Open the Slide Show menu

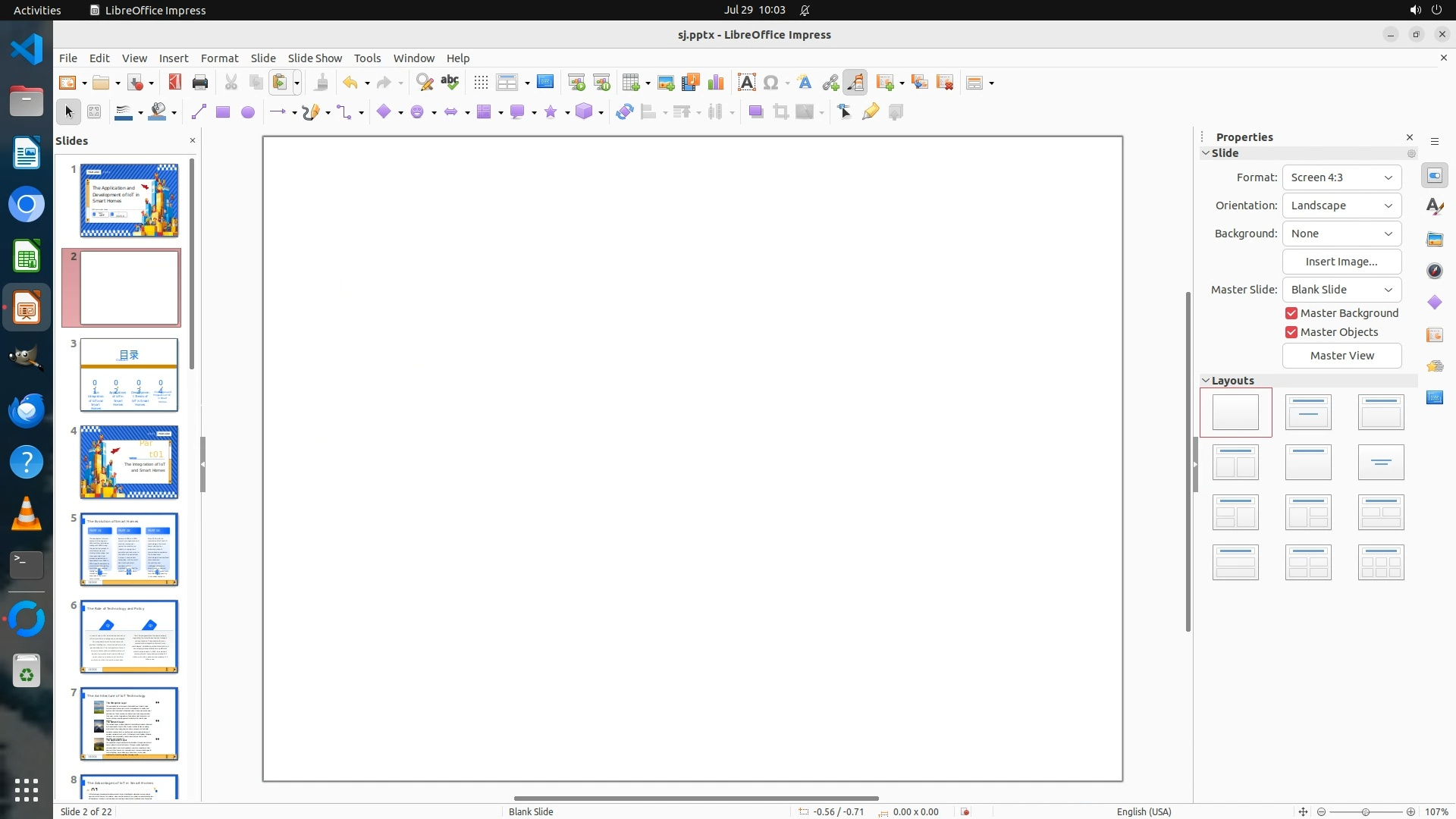(314, 58)
